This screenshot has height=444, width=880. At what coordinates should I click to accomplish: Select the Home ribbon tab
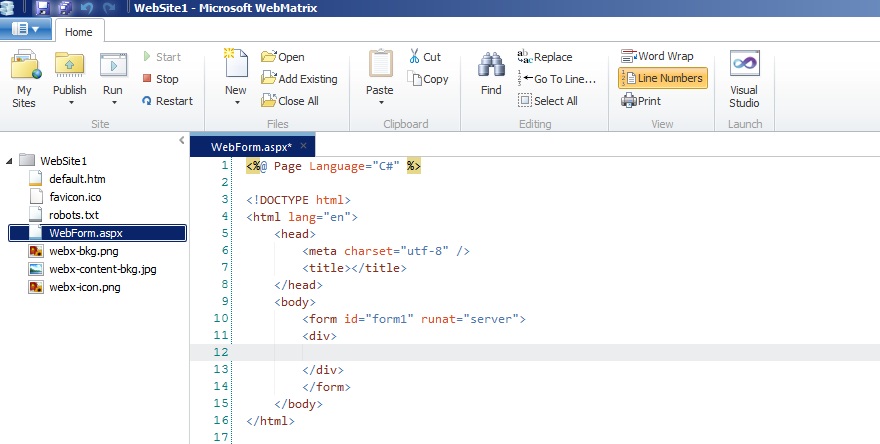[79, 32]
